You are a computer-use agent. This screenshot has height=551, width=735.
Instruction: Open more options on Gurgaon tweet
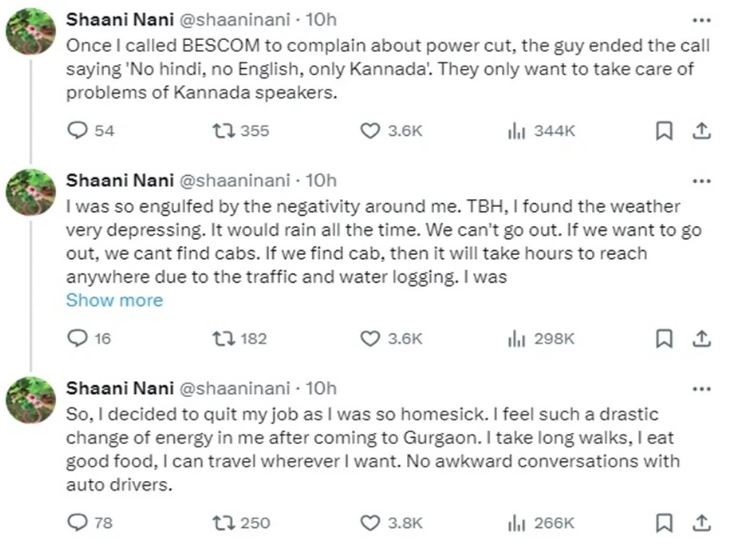(701, 388)
